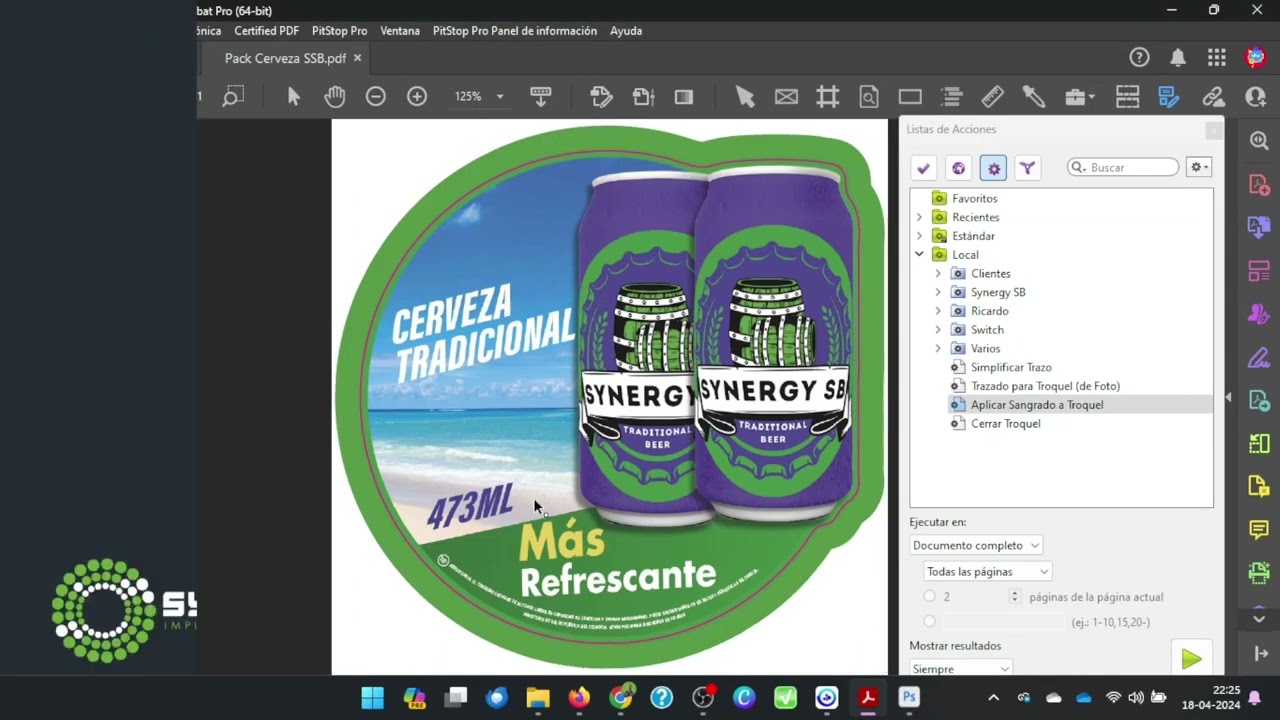
Task: Collapse the right pane with arrow handle
Action: point(1228,398)
